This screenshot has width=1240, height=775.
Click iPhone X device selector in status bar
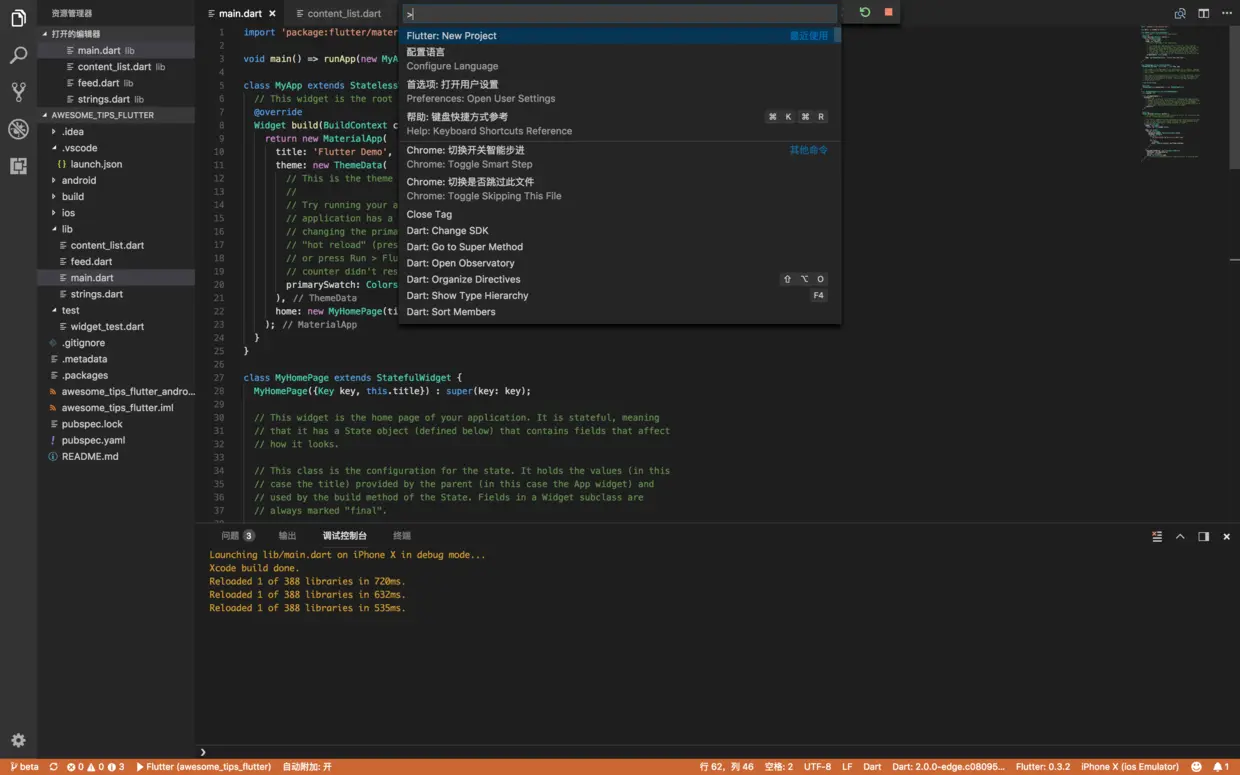tap(1129, 767)
